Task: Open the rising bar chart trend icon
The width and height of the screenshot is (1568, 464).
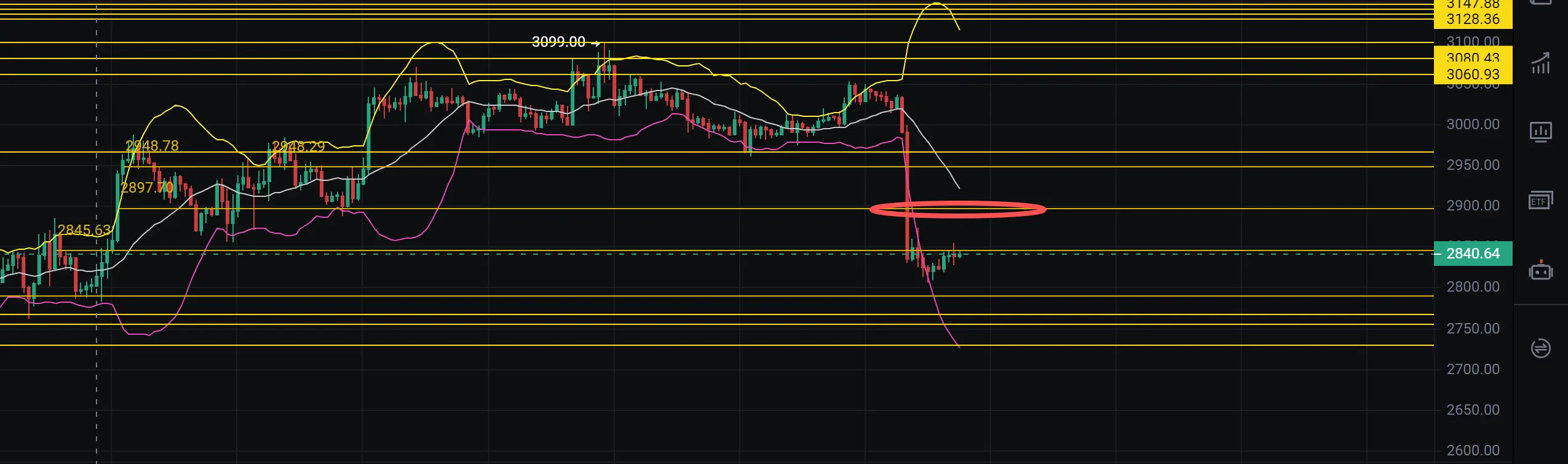Action: (x=1540, y=63)
